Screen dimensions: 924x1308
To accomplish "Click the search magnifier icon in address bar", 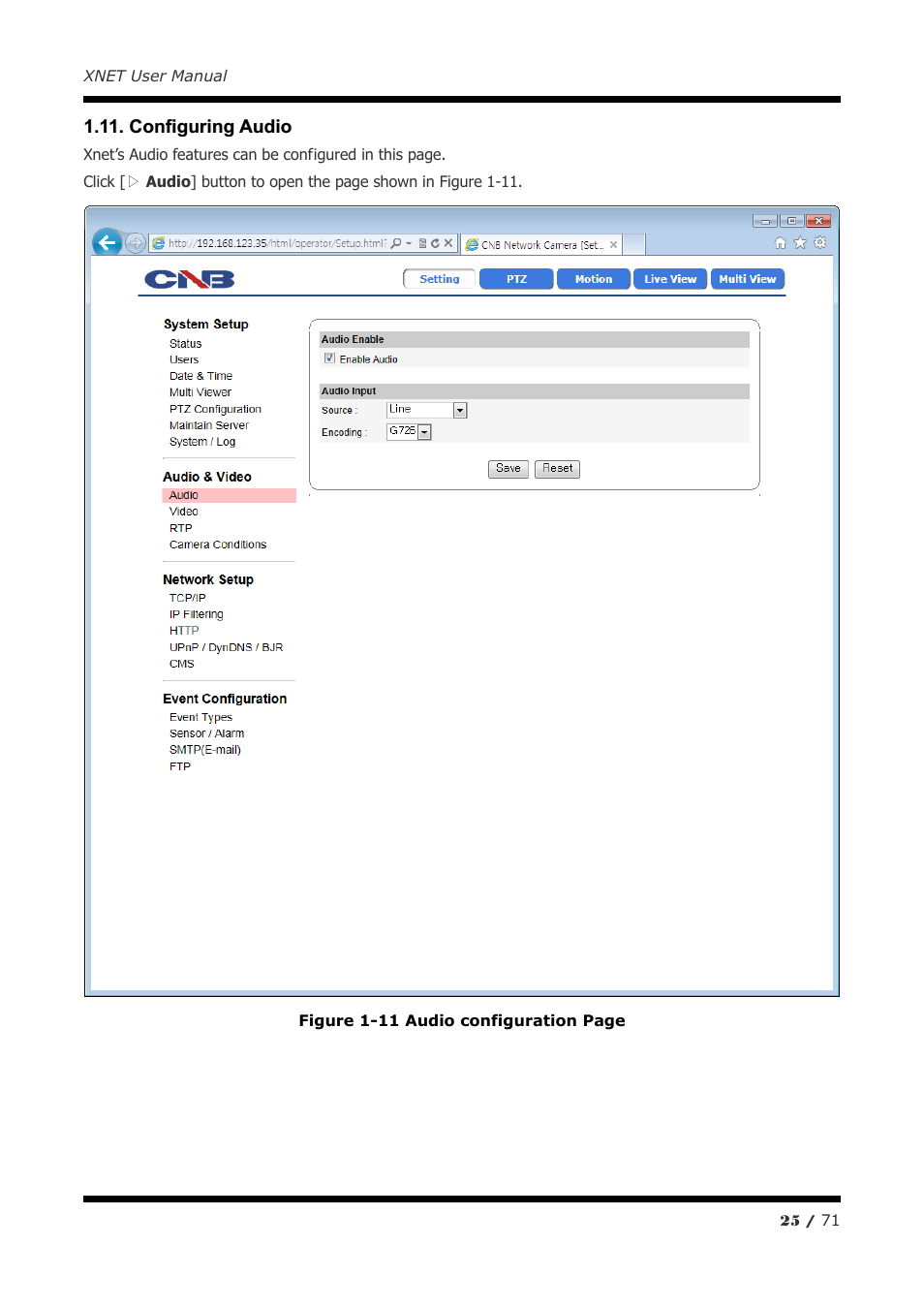I will pos(396,243).
